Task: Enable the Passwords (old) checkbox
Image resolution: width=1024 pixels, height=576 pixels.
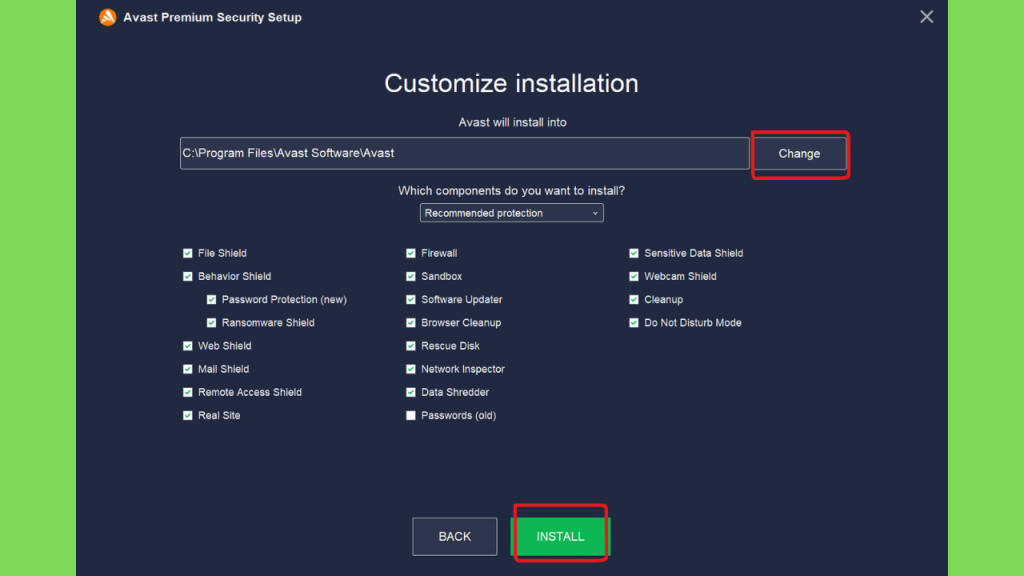Action: pyautogui.click(x=411, y=415)
